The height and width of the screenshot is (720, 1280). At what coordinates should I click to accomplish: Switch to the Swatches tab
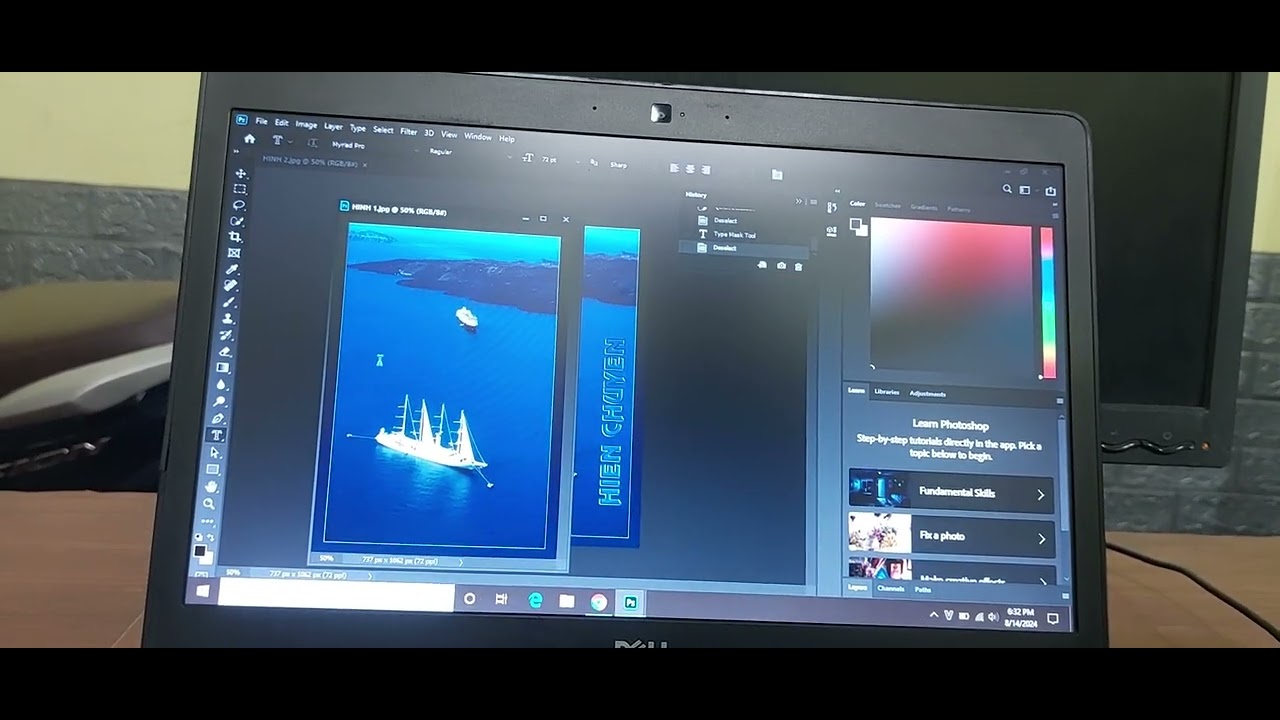pos(888,205)
